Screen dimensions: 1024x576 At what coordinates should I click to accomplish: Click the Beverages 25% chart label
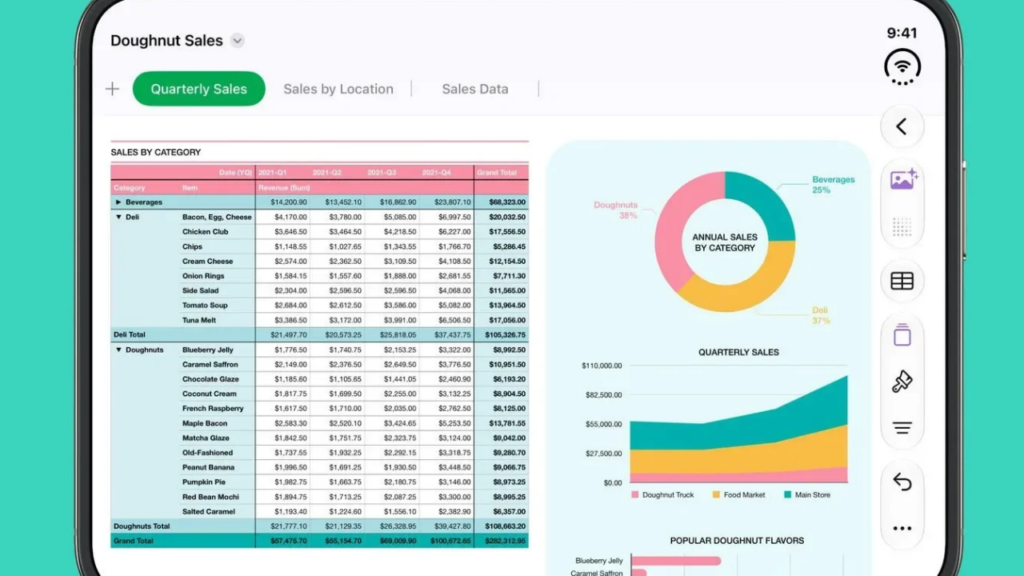coord(833,185)
